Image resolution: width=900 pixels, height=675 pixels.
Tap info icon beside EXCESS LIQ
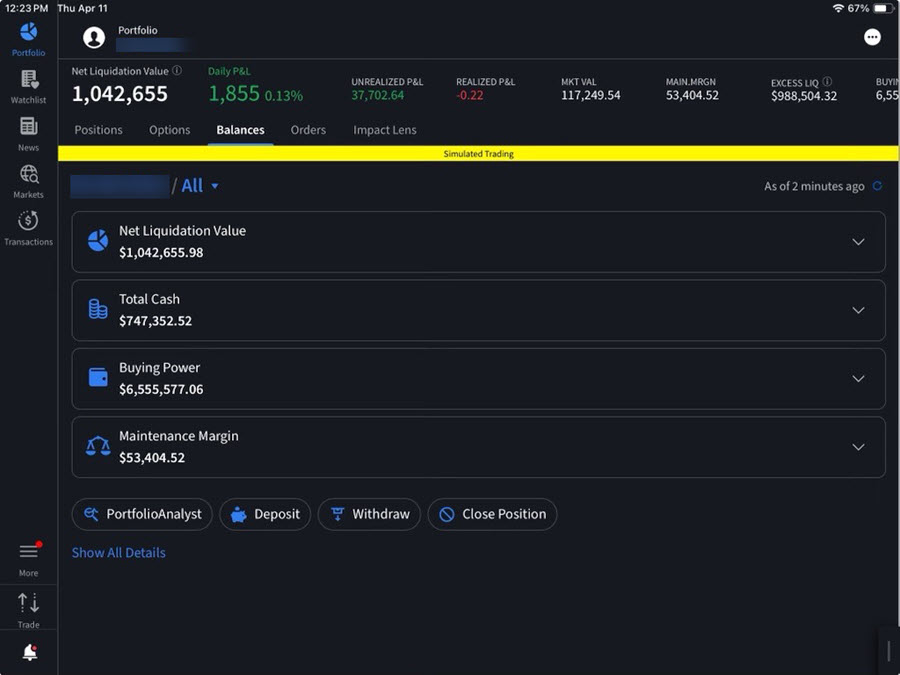(827, 82)
